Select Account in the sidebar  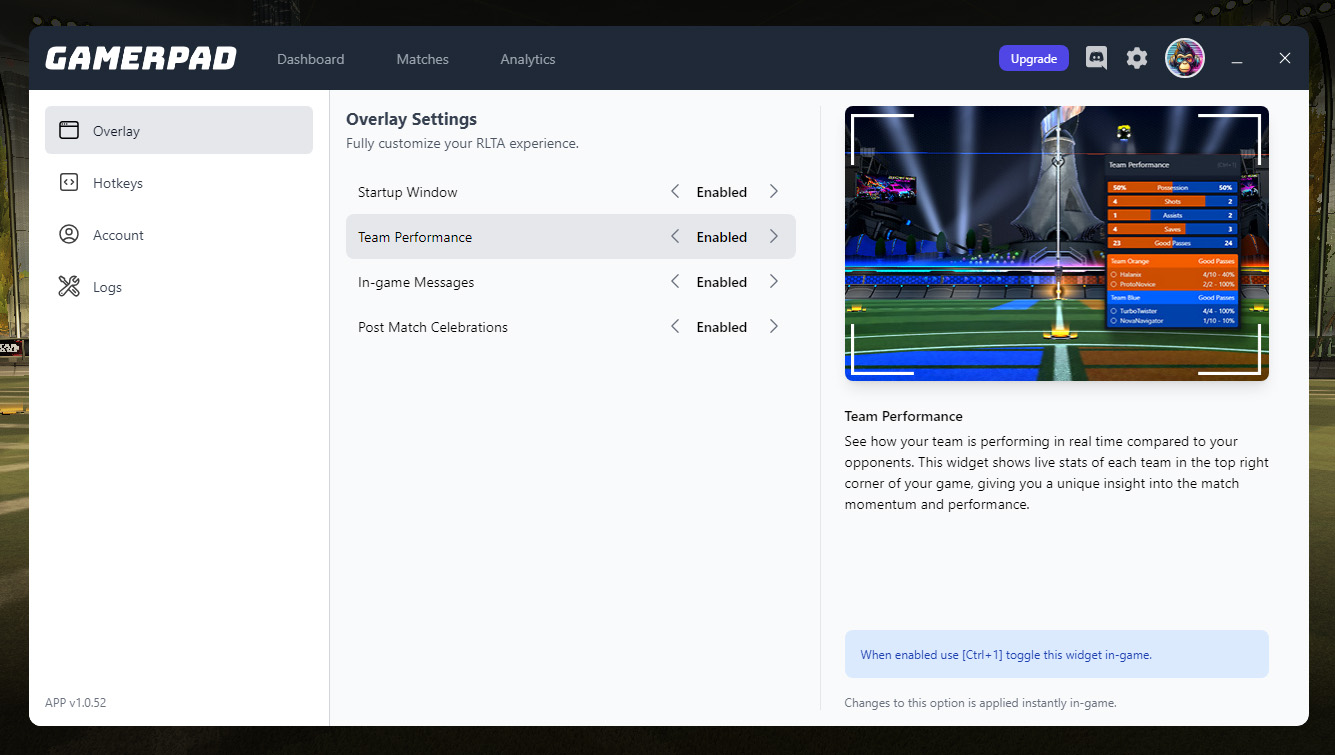pyautogui.click(x=179, y=234)
